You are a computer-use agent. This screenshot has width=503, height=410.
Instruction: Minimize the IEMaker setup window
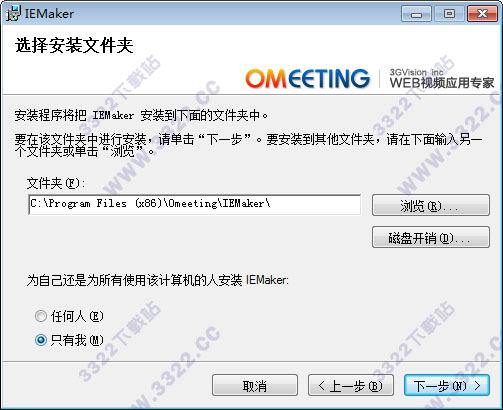click(x=416, y=14)
